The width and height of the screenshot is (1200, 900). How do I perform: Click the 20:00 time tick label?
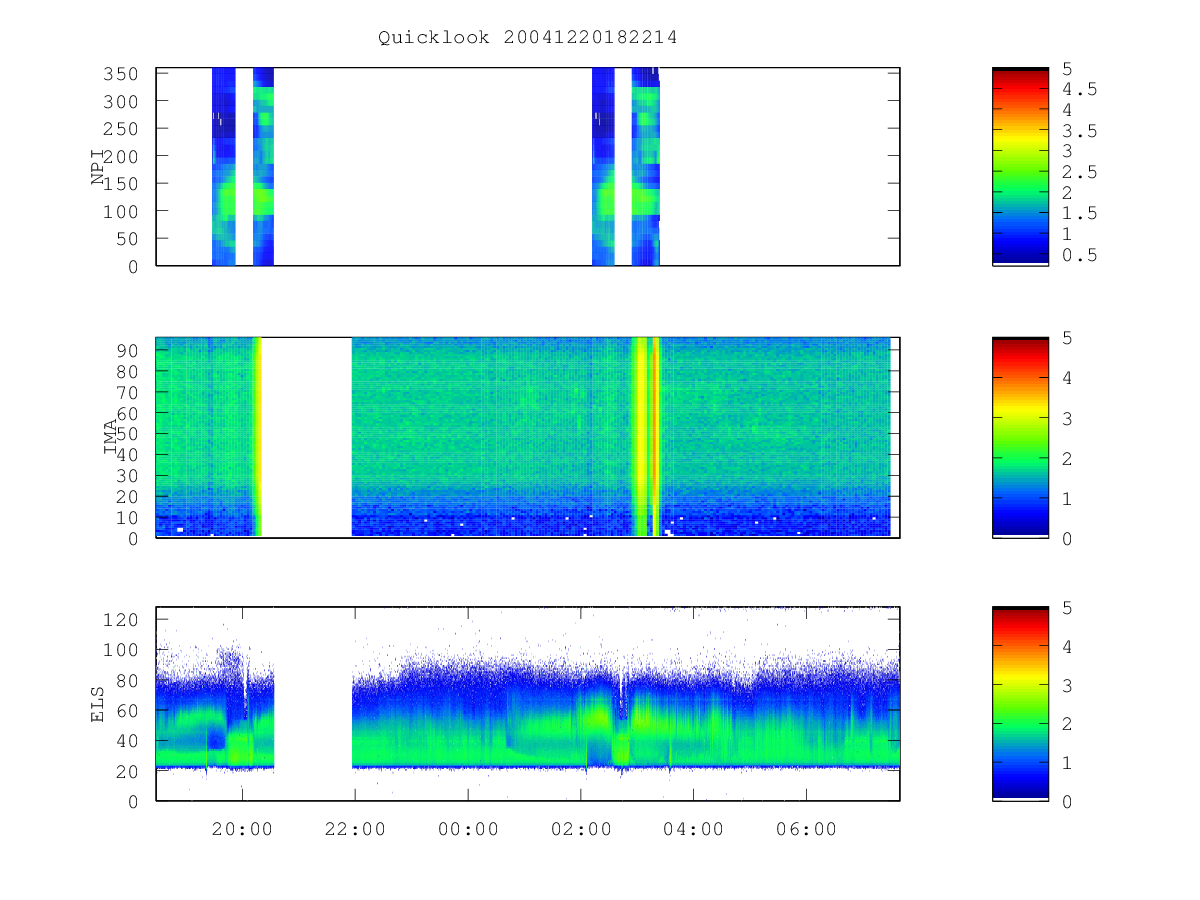[242, 829]
